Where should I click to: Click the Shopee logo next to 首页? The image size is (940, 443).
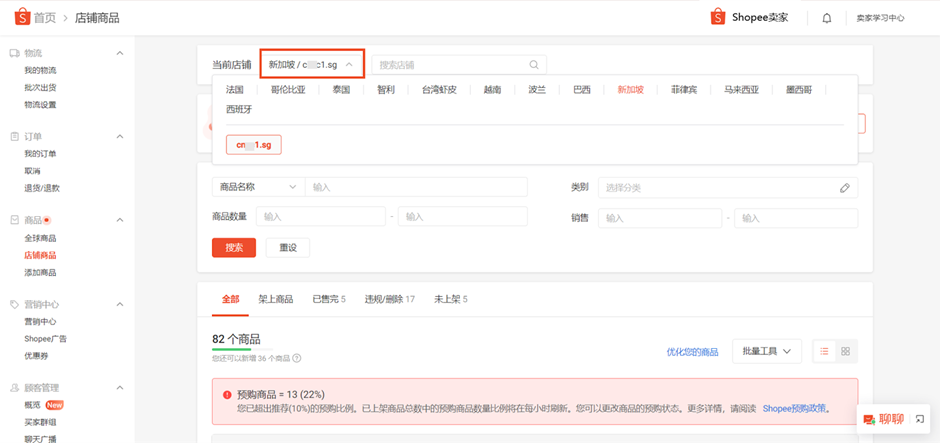click(x=22, y=17)
